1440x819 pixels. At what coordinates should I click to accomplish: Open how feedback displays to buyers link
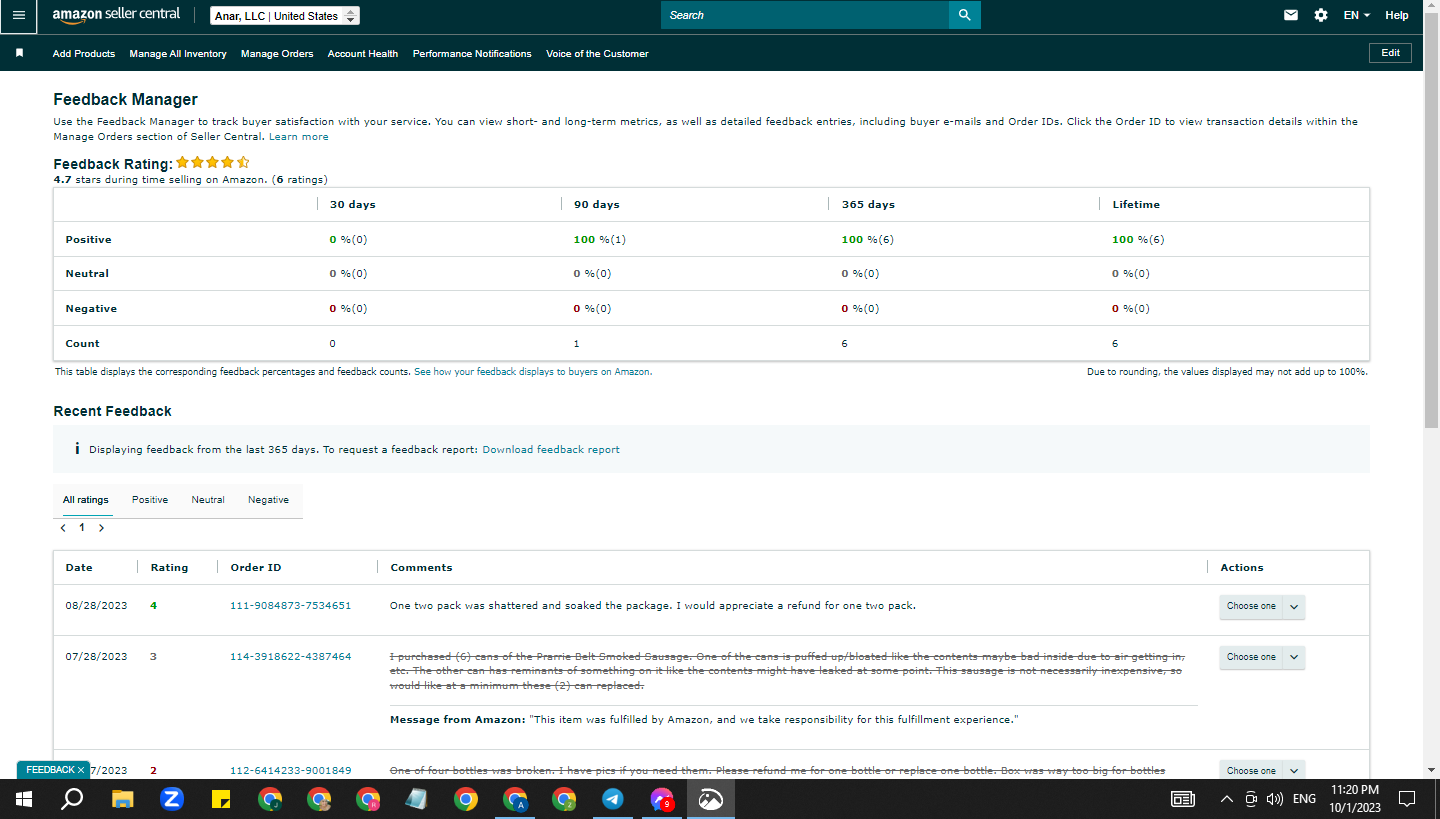[533, 372]
